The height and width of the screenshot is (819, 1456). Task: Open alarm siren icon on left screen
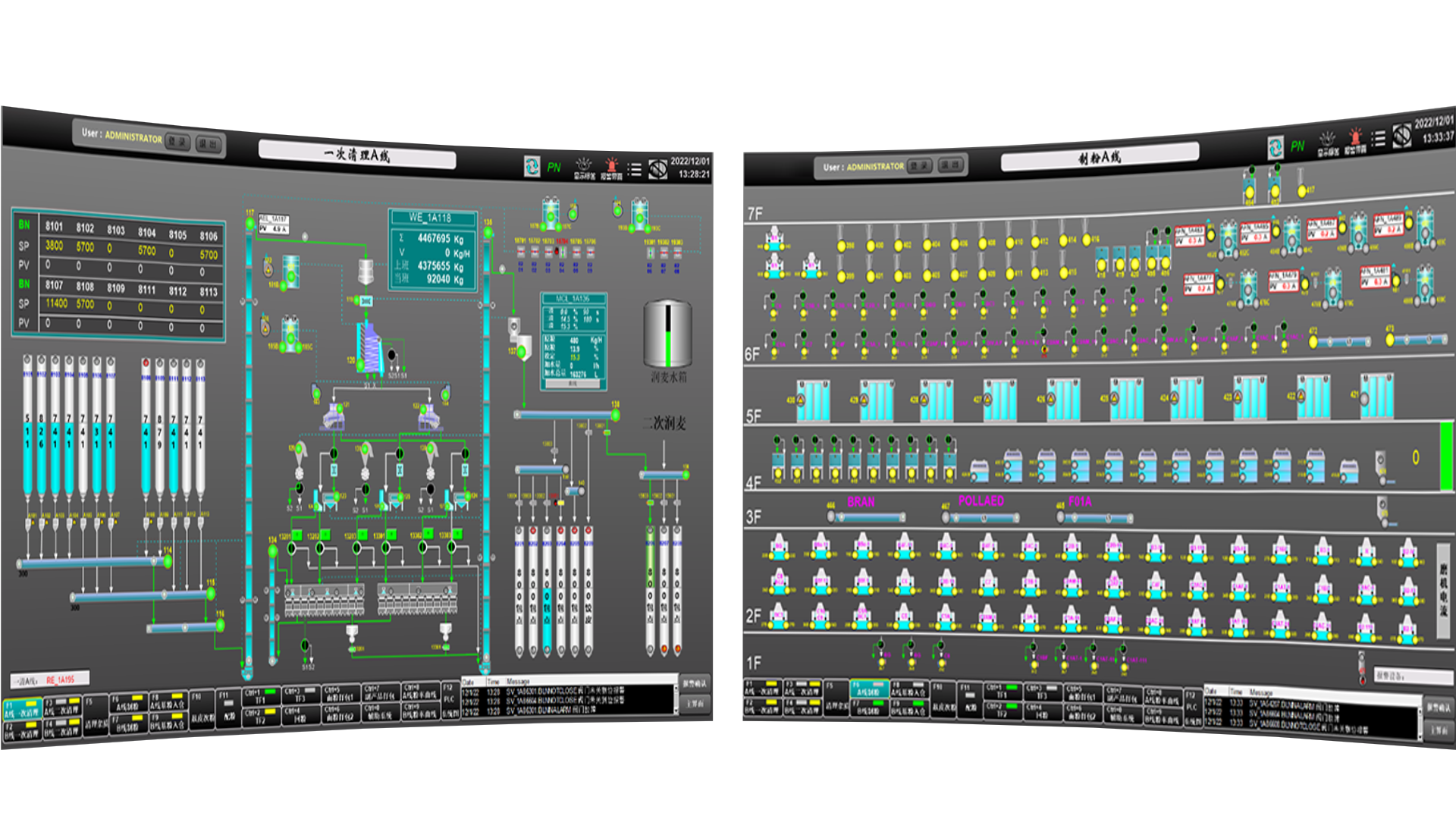(x=611, y=166)
